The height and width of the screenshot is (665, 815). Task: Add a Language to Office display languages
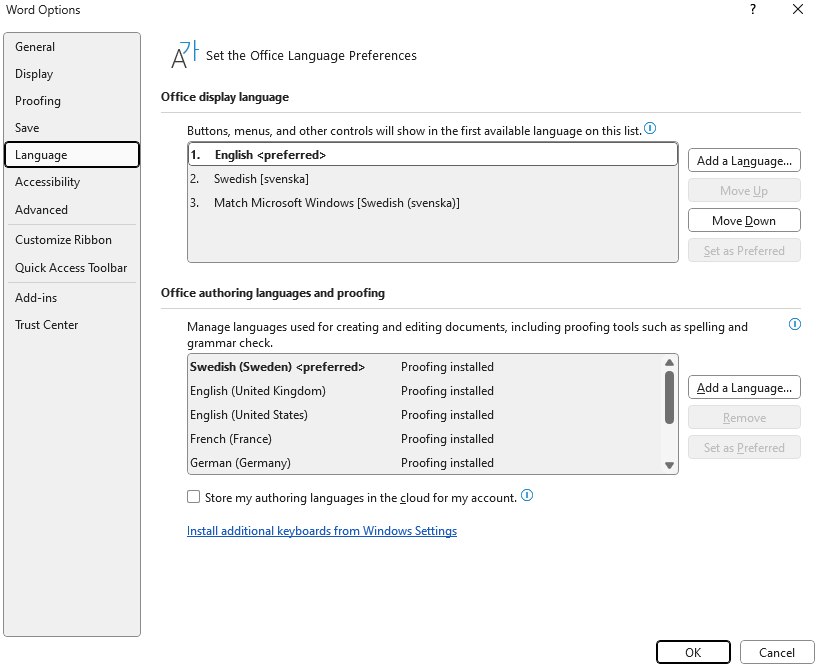point(744,161)
